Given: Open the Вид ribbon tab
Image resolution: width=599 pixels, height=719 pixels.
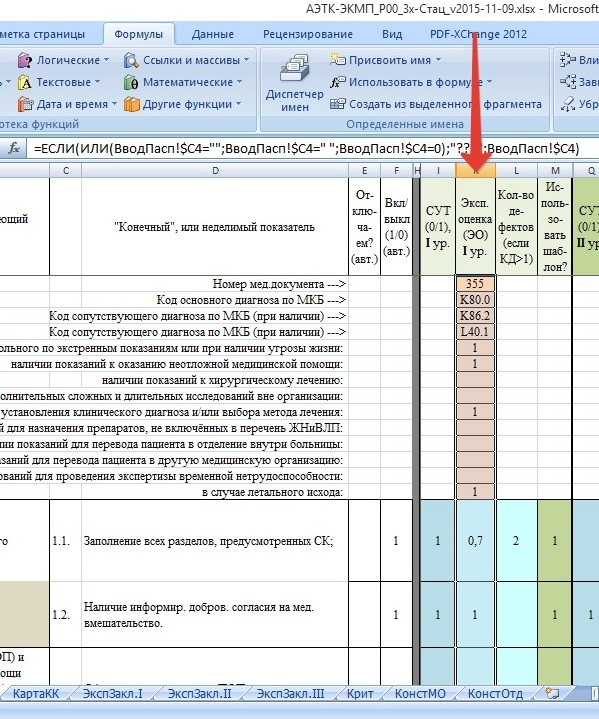Looking at the screenshot, I should point(392,34).
